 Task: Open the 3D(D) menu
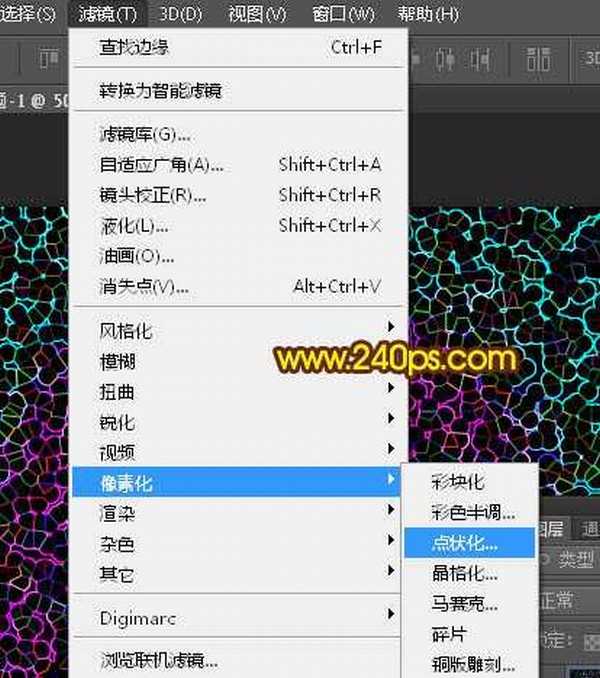click(180, 14)
